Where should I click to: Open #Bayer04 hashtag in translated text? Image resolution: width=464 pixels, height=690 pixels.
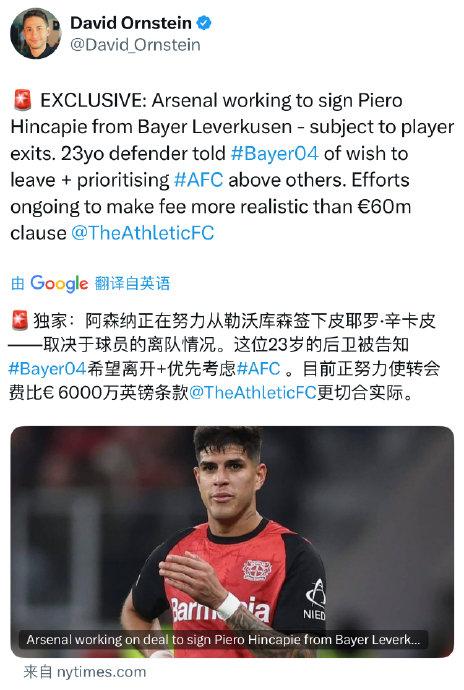(48, 368)
